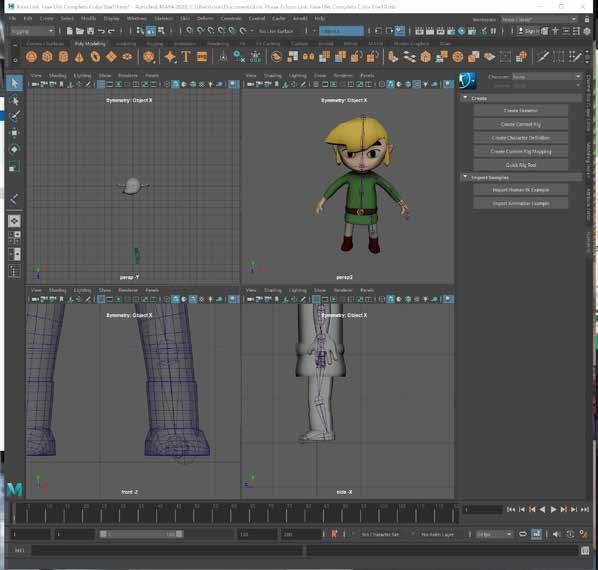Toggle the grid in the top-left viewport
Screen dimensions: 598x570
click(x=101, y=85)
